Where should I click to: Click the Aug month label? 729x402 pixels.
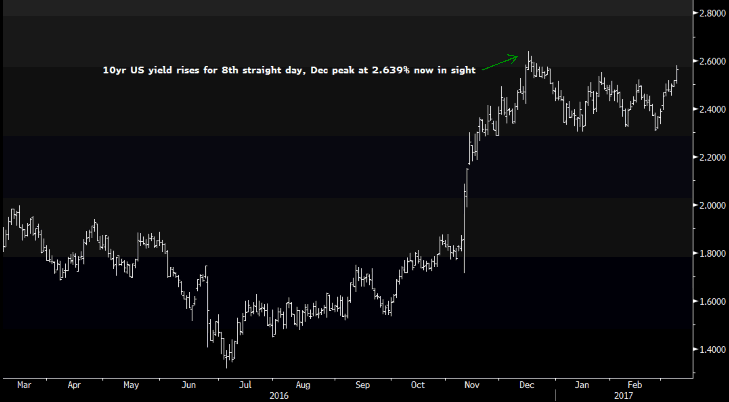(303, 385)
